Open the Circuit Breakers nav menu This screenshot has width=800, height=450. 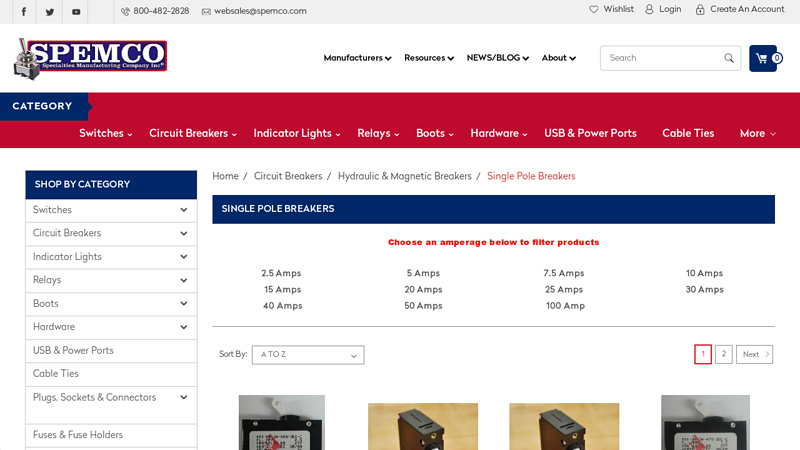pyautogui.click(x=193, y=133)
